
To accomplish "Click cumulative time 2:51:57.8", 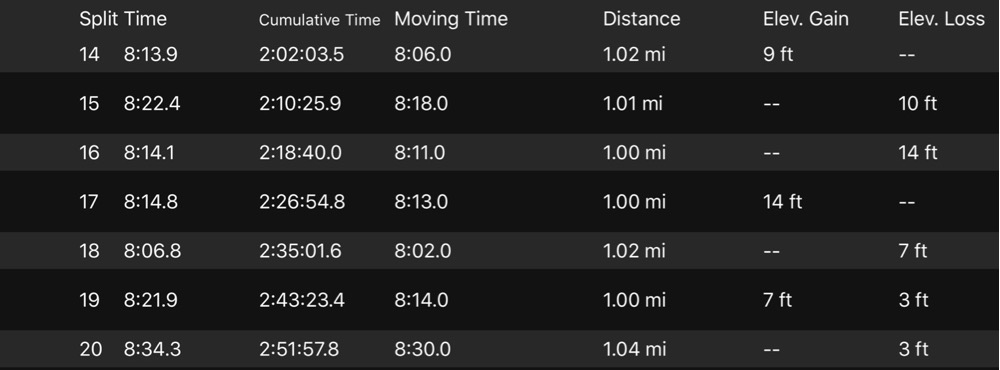I will coord(299,350).
